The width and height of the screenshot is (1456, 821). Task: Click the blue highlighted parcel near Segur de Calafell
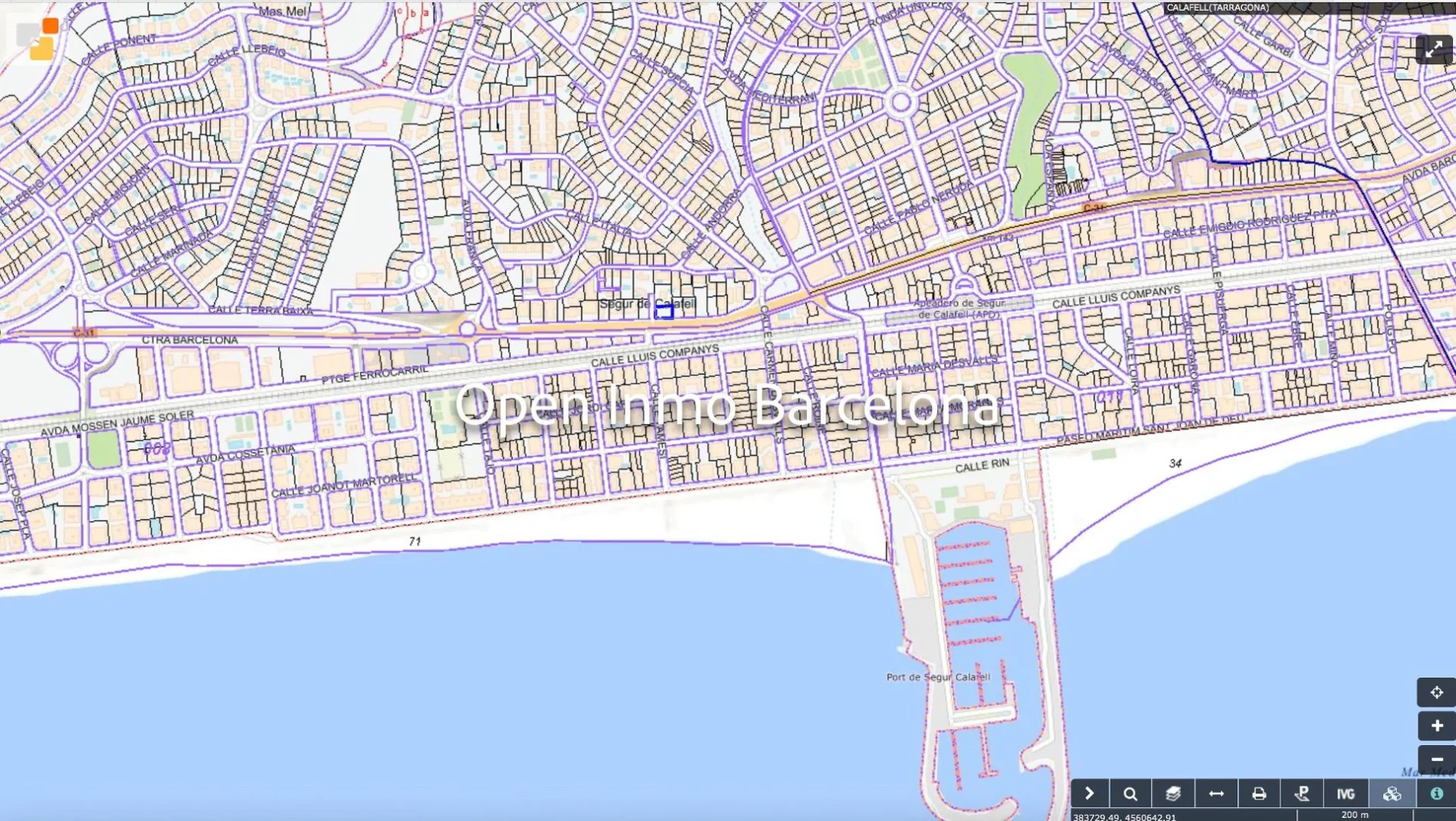pos(664,311)
